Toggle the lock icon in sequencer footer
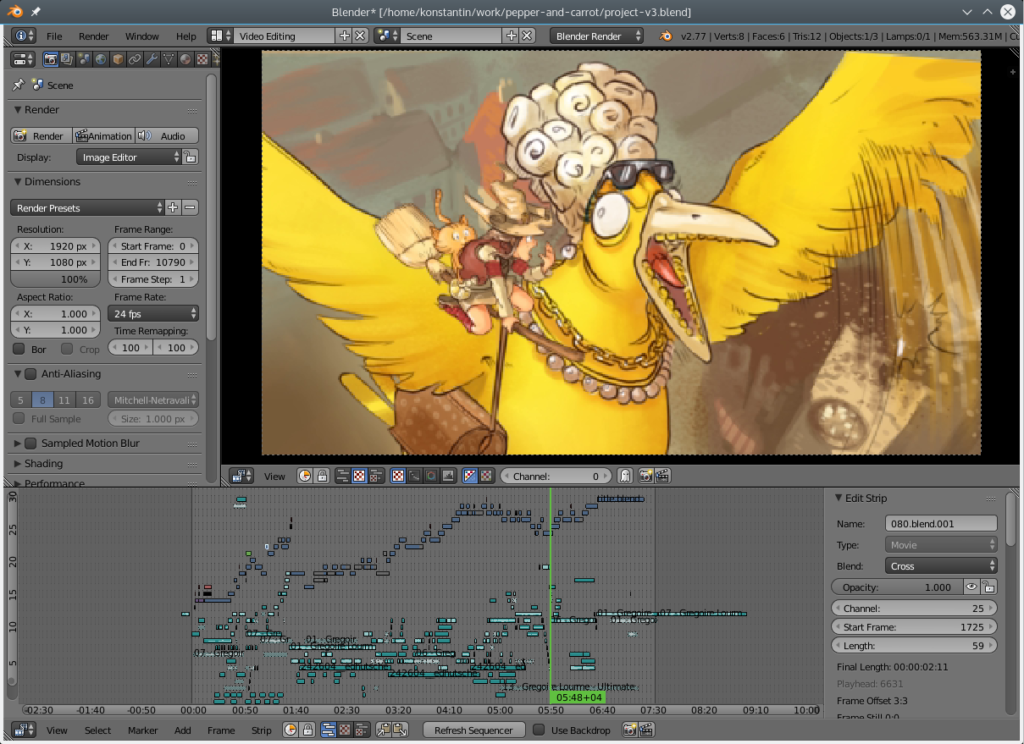1024x744 pixels. [308, 730]
